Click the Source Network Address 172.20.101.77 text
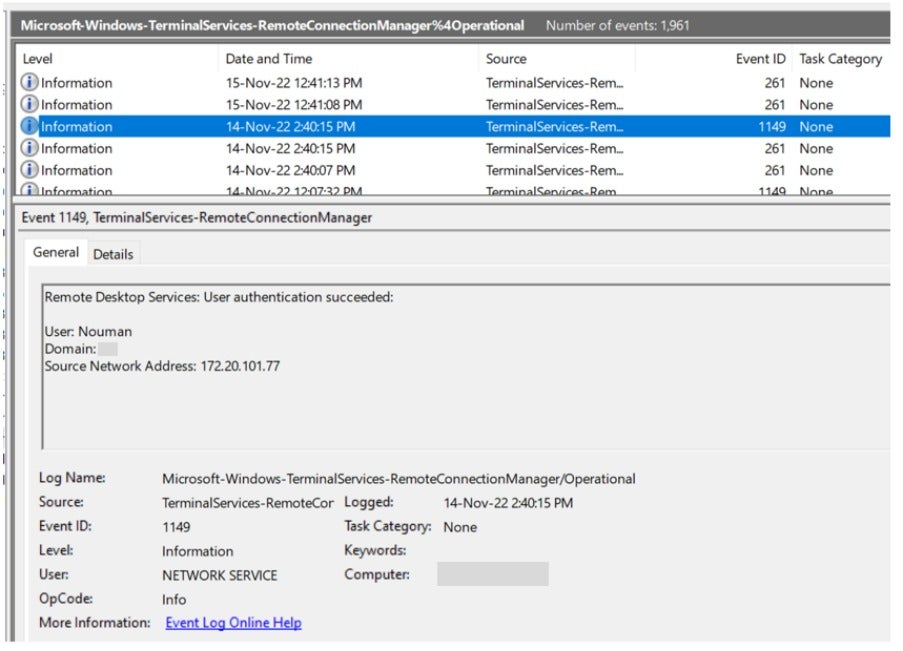Screen dimensions: 903x651 (162, 366)
